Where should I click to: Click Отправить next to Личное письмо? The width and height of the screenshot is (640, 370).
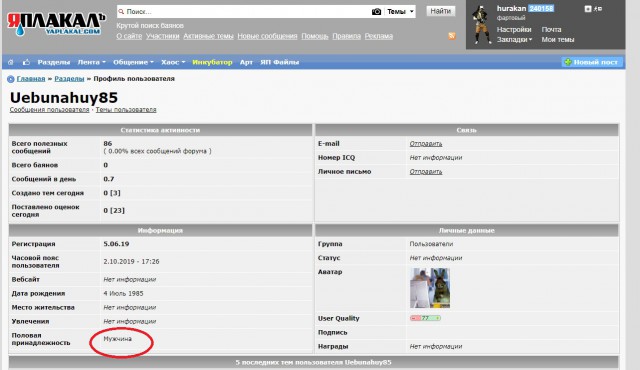(x=426, y=172)
